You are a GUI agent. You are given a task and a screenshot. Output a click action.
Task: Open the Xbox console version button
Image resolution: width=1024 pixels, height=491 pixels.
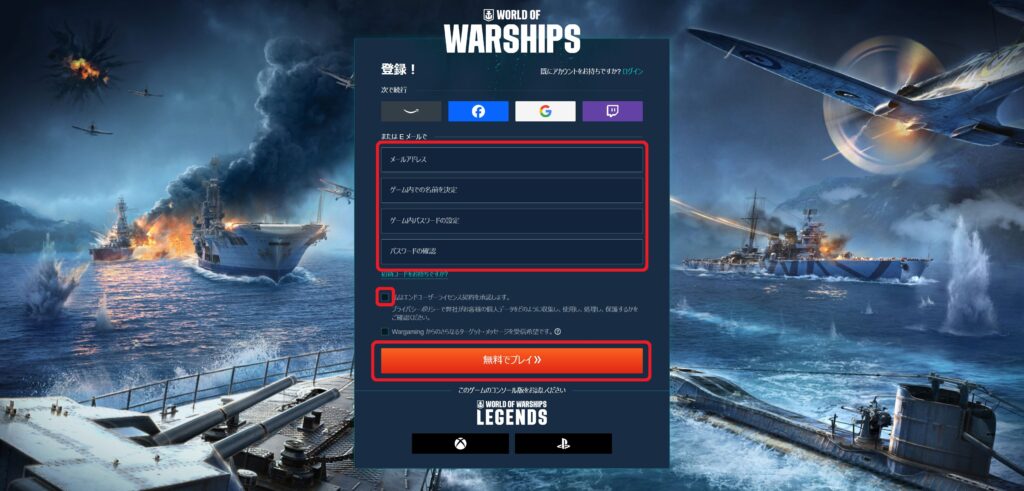tap(460, 443)
